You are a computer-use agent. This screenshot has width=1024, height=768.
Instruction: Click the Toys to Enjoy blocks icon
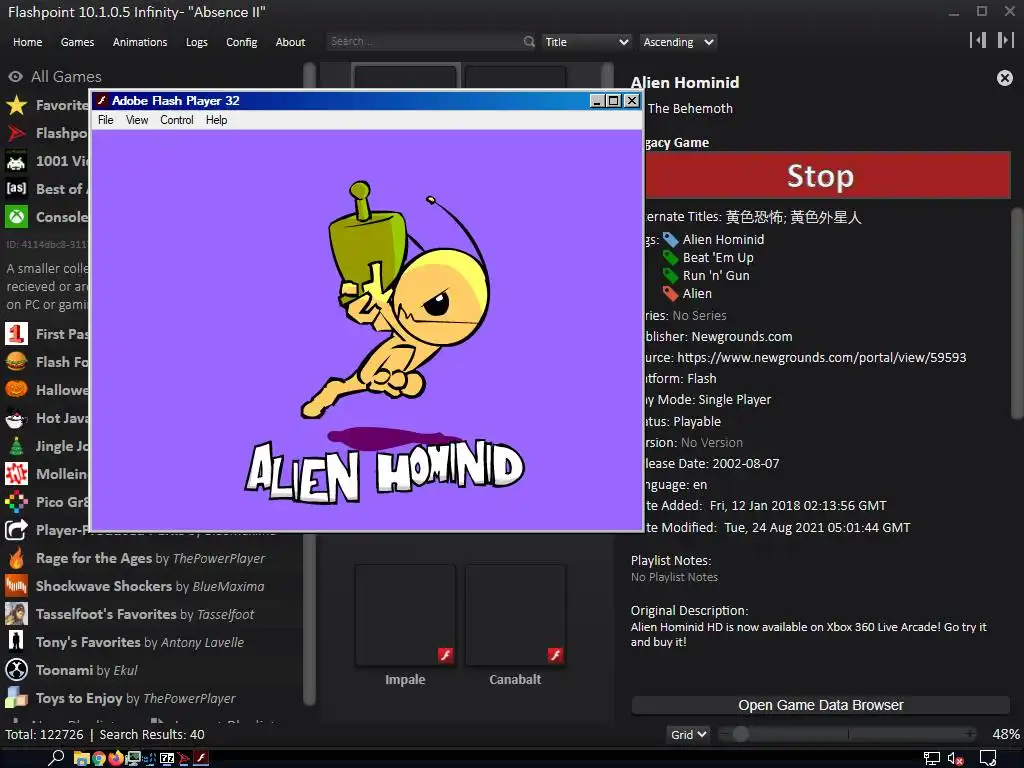(16, 698)
